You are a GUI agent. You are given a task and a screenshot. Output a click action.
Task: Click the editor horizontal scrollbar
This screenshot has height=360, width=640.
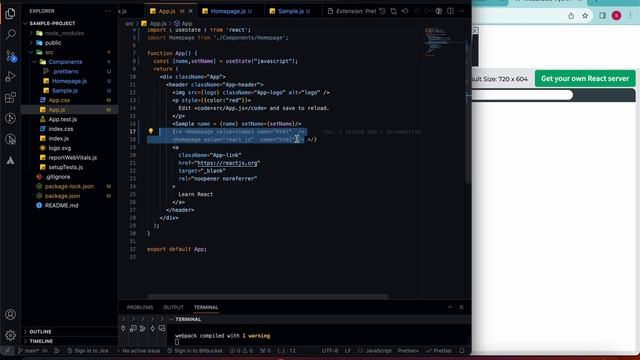pyautogui.click(x=268, y=296)
